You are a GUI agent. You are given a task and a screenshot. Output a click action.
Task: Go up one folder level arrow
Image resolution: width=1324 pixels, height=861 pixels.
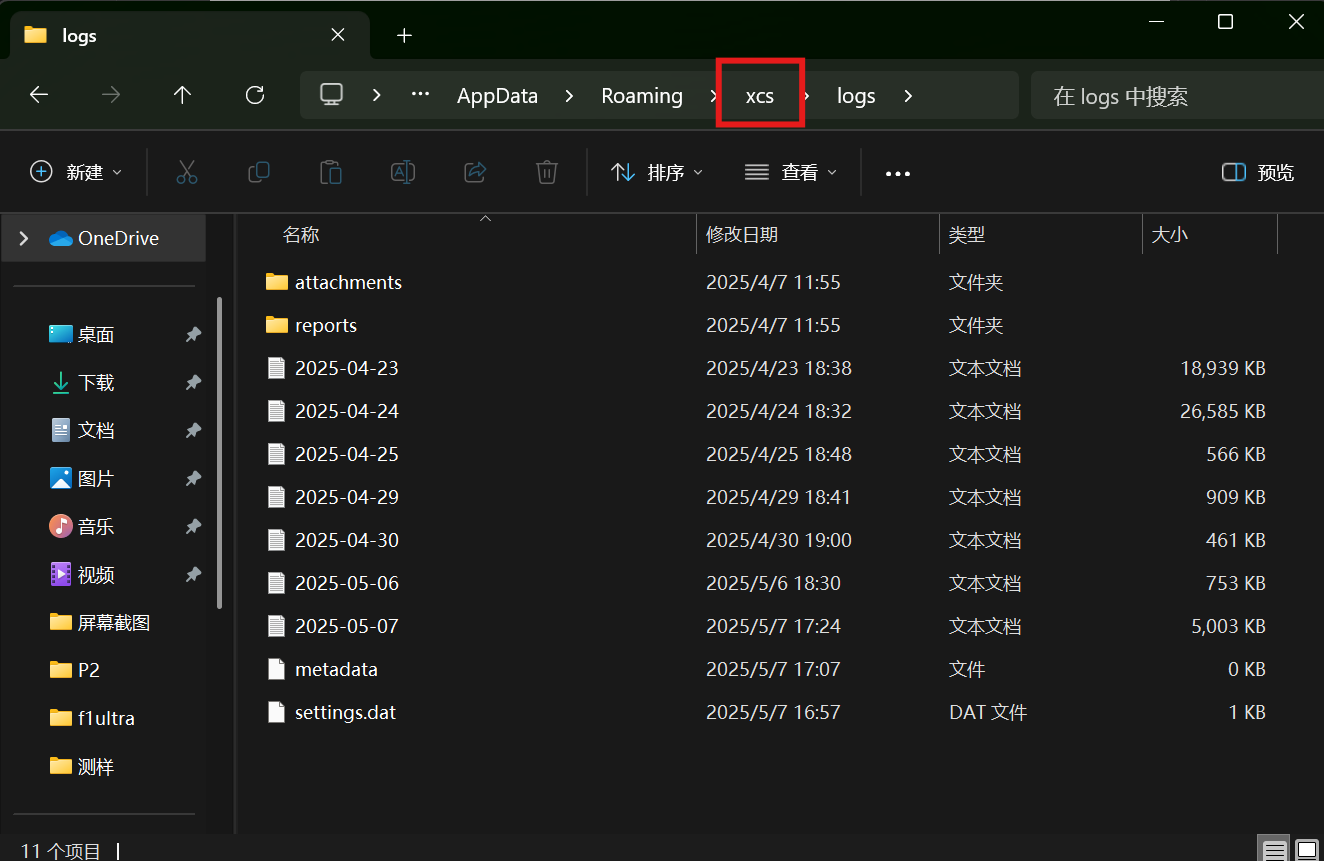pos(182,95)
